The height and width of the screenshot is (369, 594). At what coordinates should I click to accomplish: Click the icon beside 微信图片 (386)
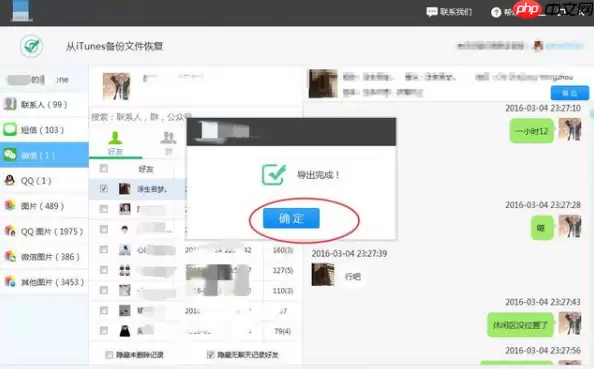pyautogui.click(x=10, y=256)
